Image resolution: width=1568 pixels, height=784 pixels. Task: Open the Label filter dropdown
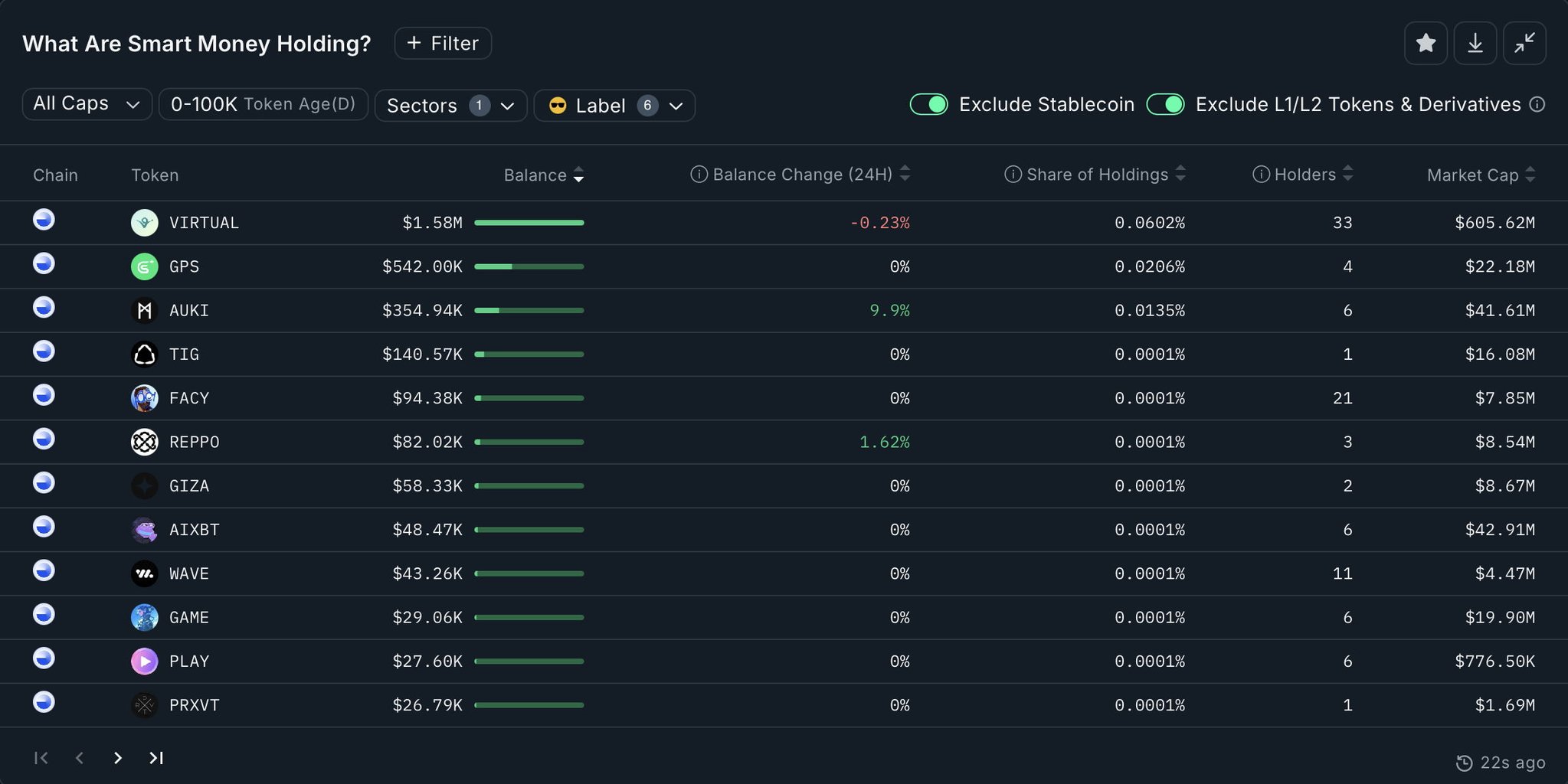pyautogui.click(x=614, y=106)
